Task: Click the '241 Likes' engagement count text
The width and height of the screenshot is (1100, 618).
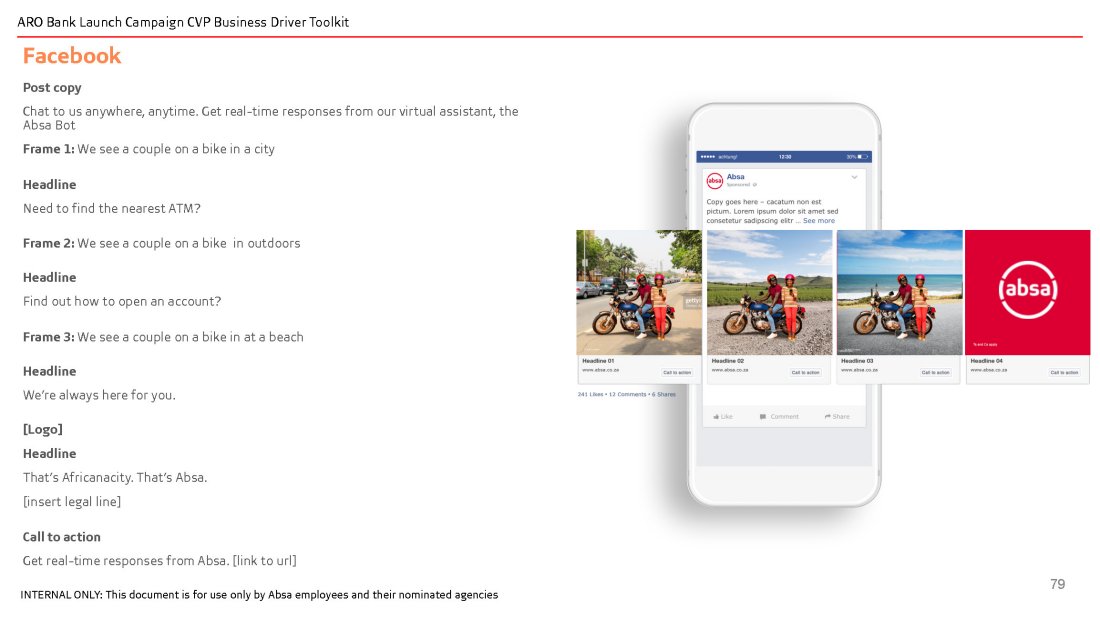Action: [590, 394]
